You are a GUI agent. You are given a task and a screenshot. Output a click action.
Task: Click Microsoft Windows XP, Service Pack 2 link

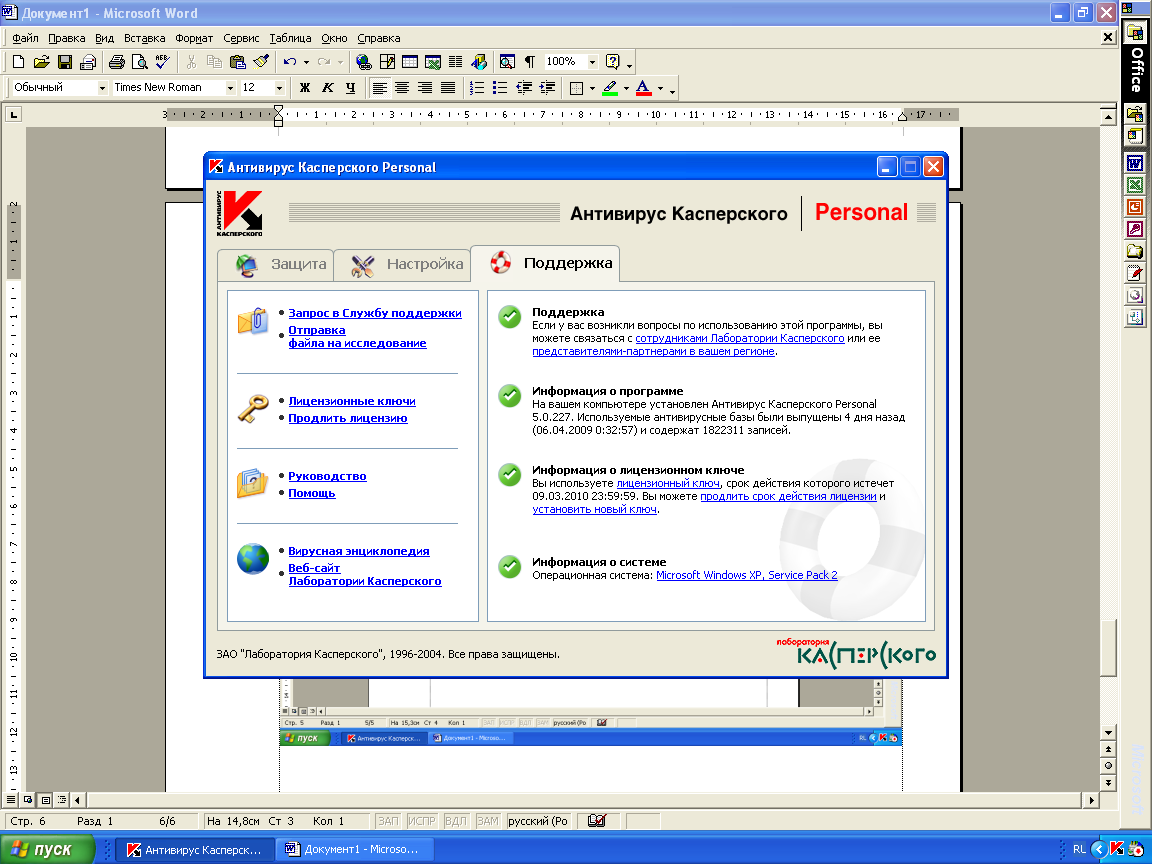pyautogui.click(x=746, y=575)
